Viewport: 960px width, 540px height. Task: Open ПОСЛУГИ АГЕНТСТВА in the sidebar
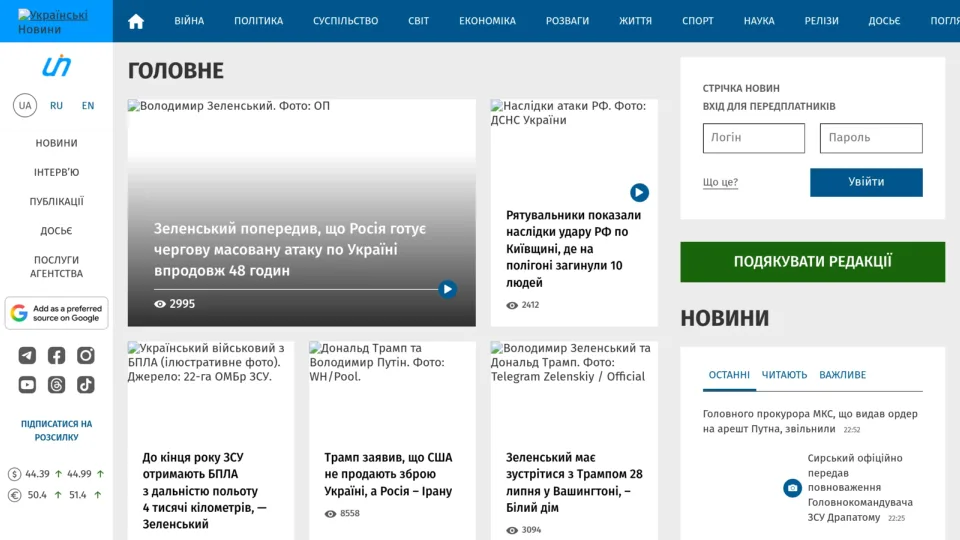click(x=56, y=267)
